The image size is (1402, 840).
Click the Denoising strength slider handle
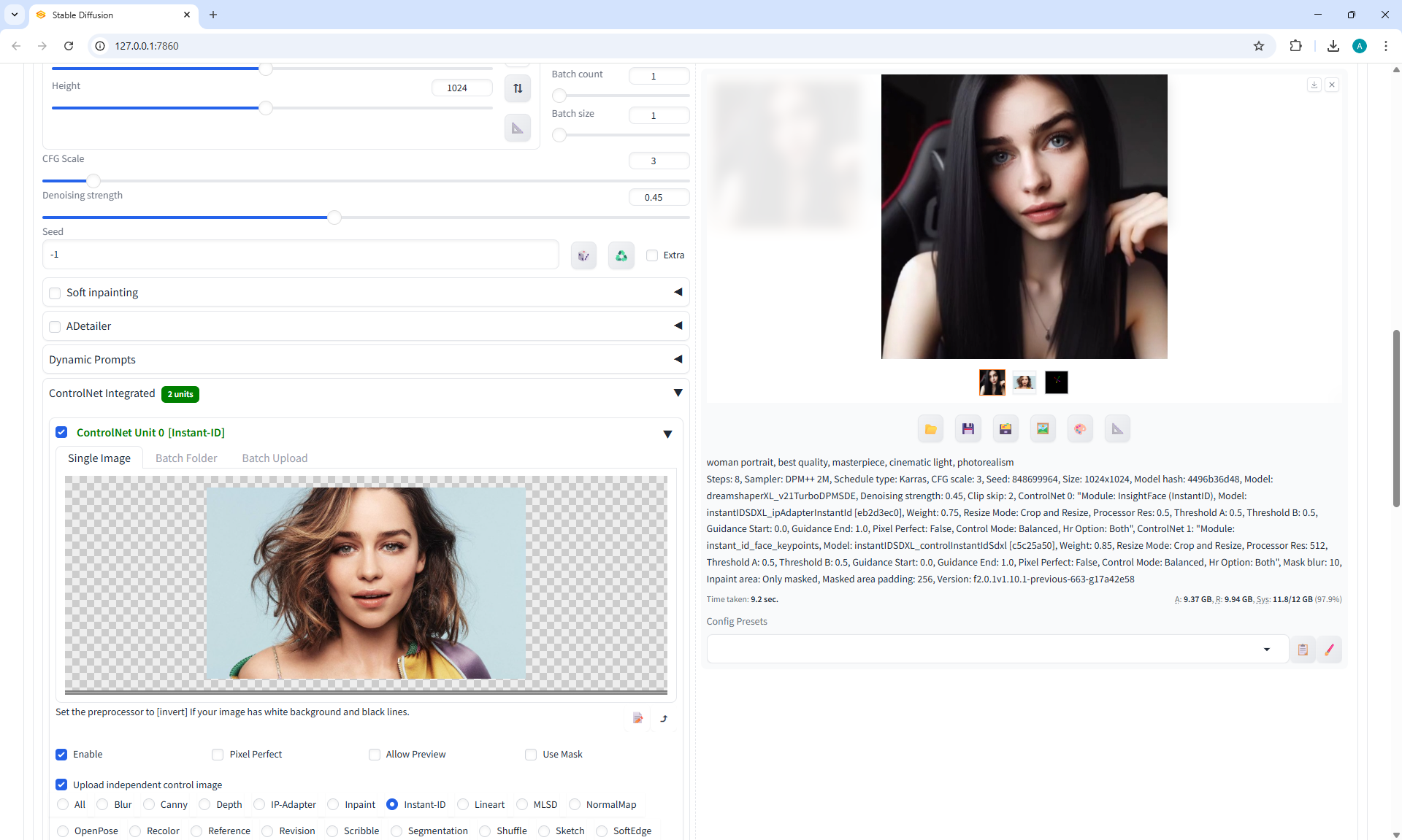click(334, 217)
